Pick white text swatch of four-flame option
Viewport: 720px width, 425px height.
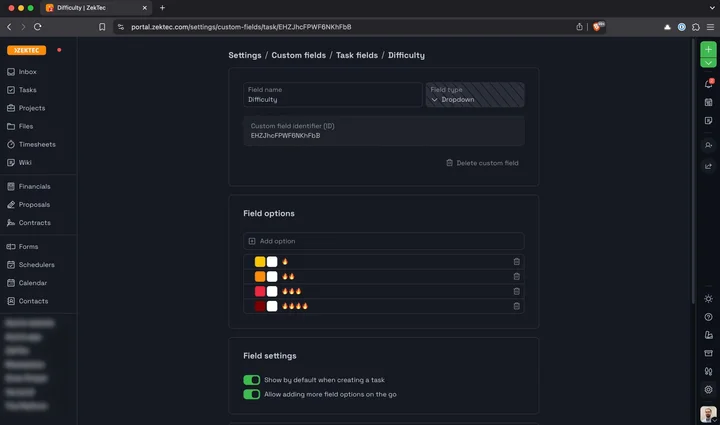[x=272, y=306]
